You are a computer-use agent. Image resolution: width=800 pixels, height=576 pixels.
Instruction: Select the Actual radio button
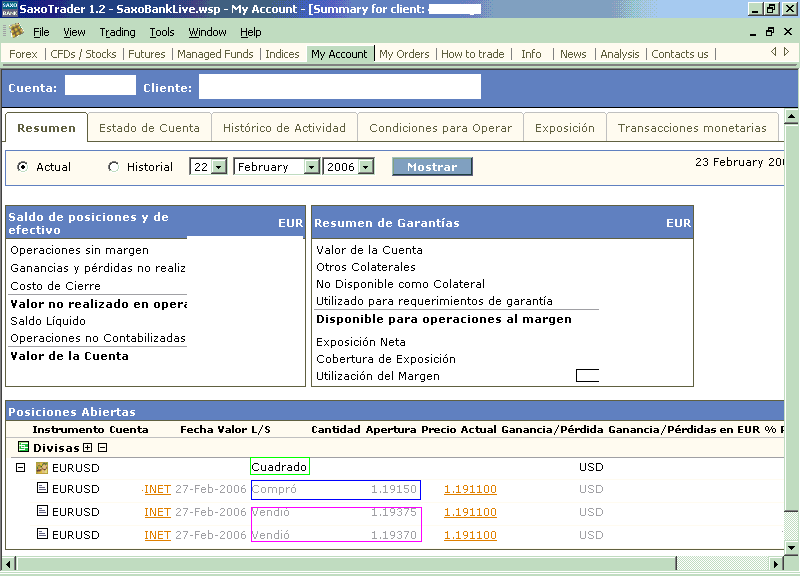point(23,167)
